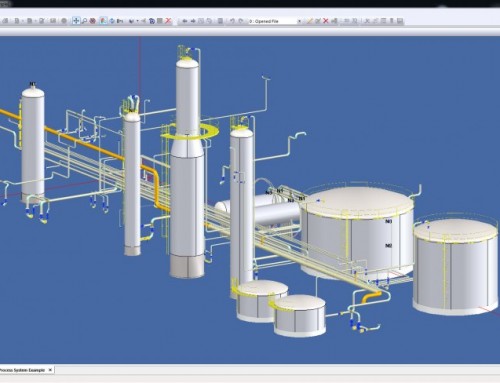Image resolution: width=500 pixels, height=383 pixels.
Task: Expand the small arrow beside the view icon
Action: point(137,21)
